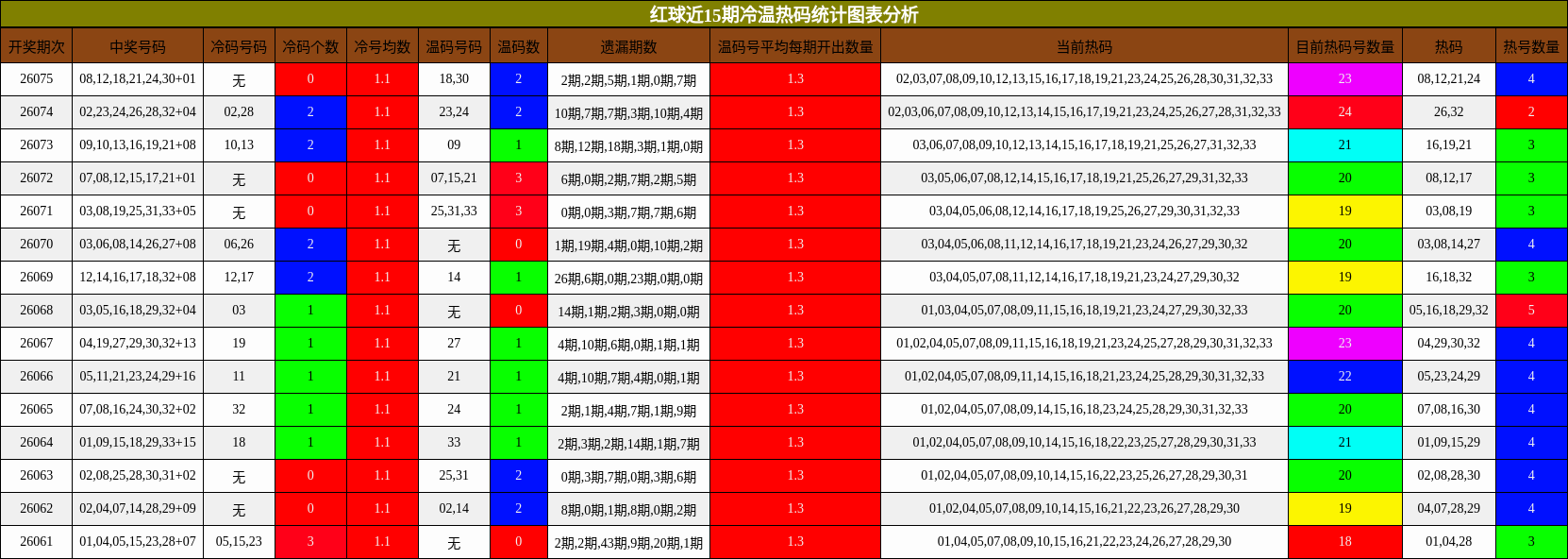Viewport: 1568px width, 559px height.
Task: Click the 热号数量 column header
Action: (1531, 46)
